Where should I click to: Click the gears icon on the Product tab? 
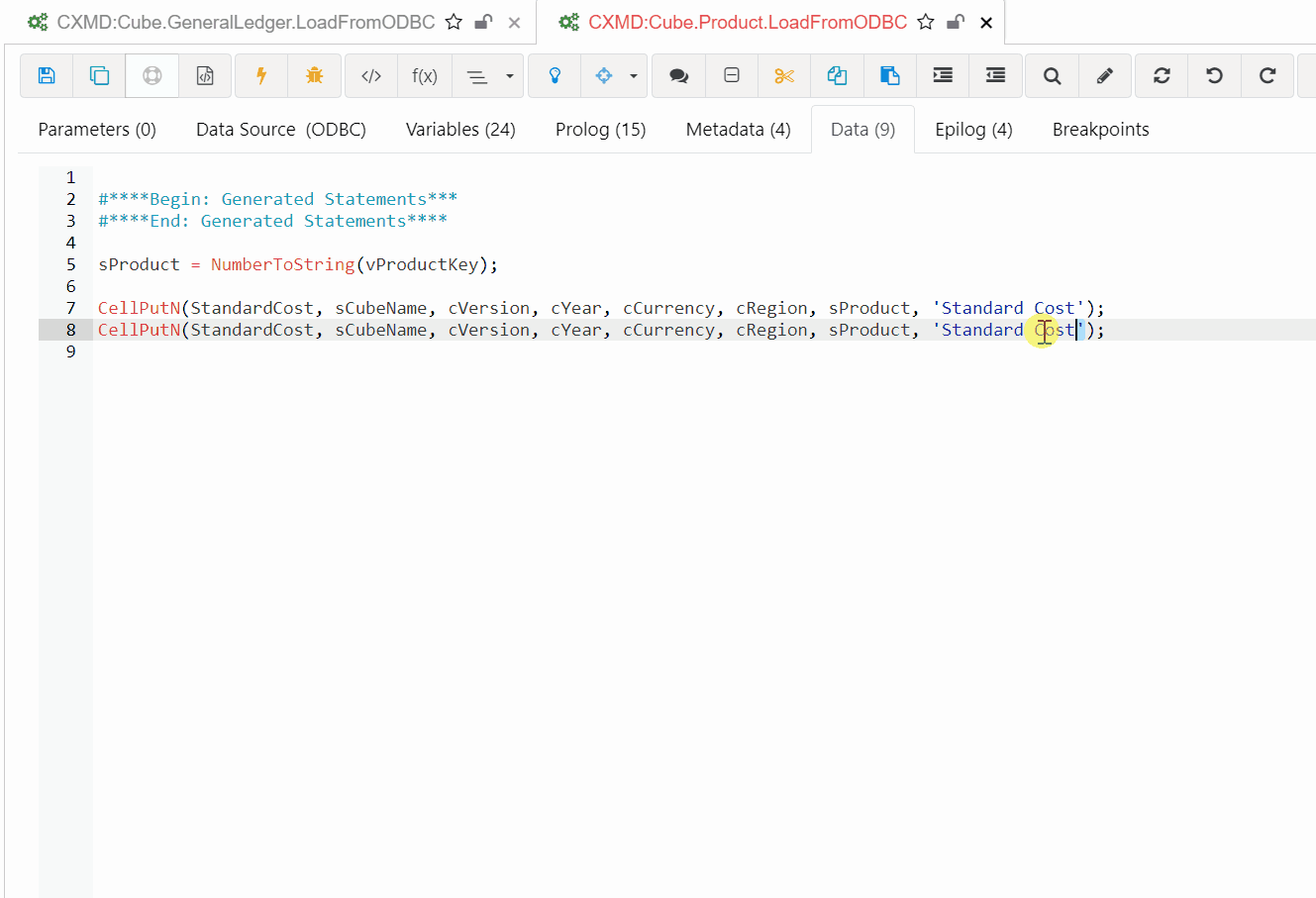pos(568,22)
